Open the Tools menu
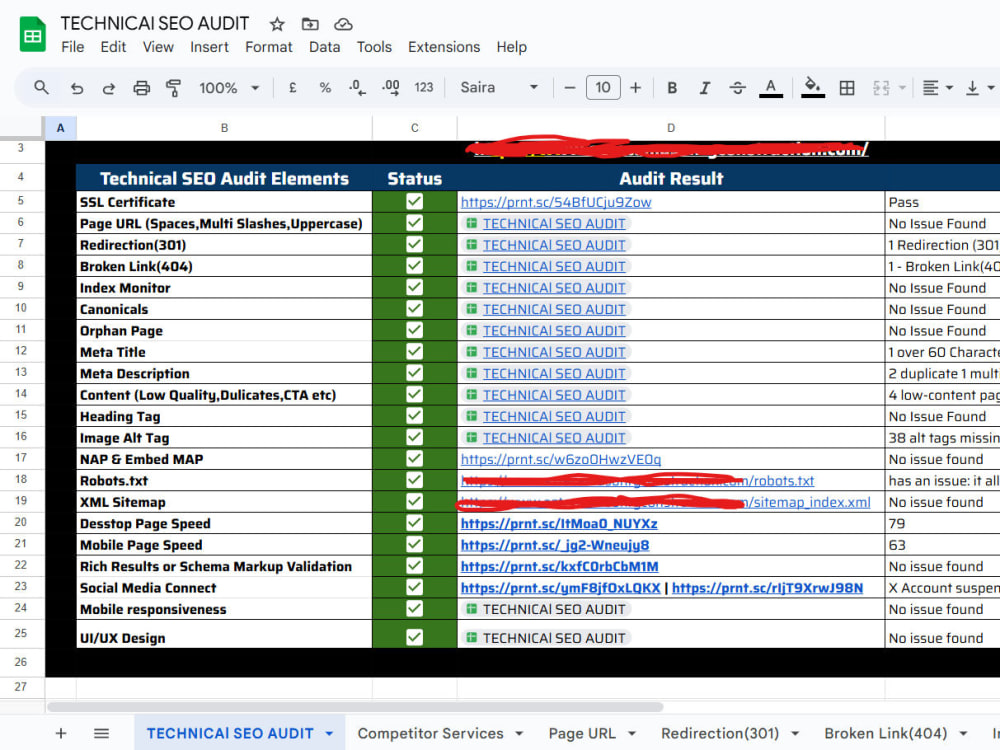This screenshot has height=750, width=1000. pos(374,47)
